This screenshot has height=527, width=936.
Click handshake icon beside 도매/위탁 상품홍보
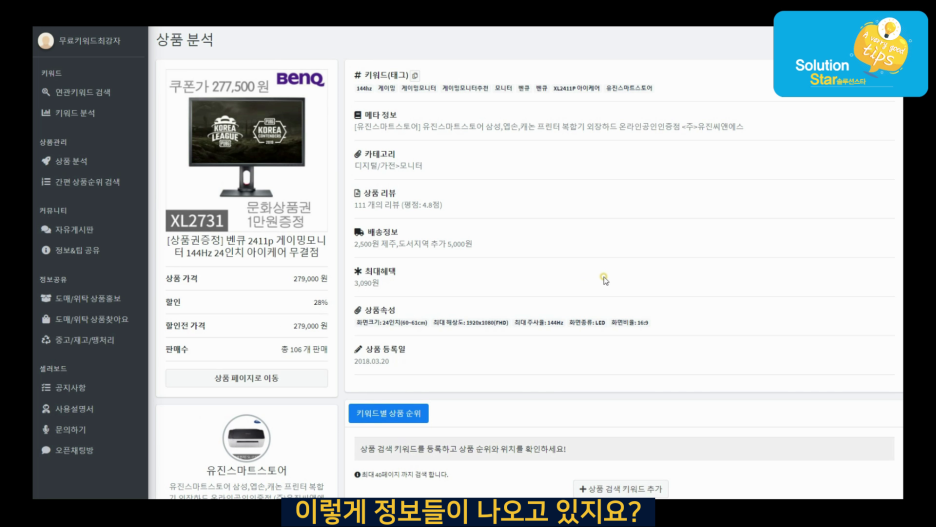tap(46, 298)
